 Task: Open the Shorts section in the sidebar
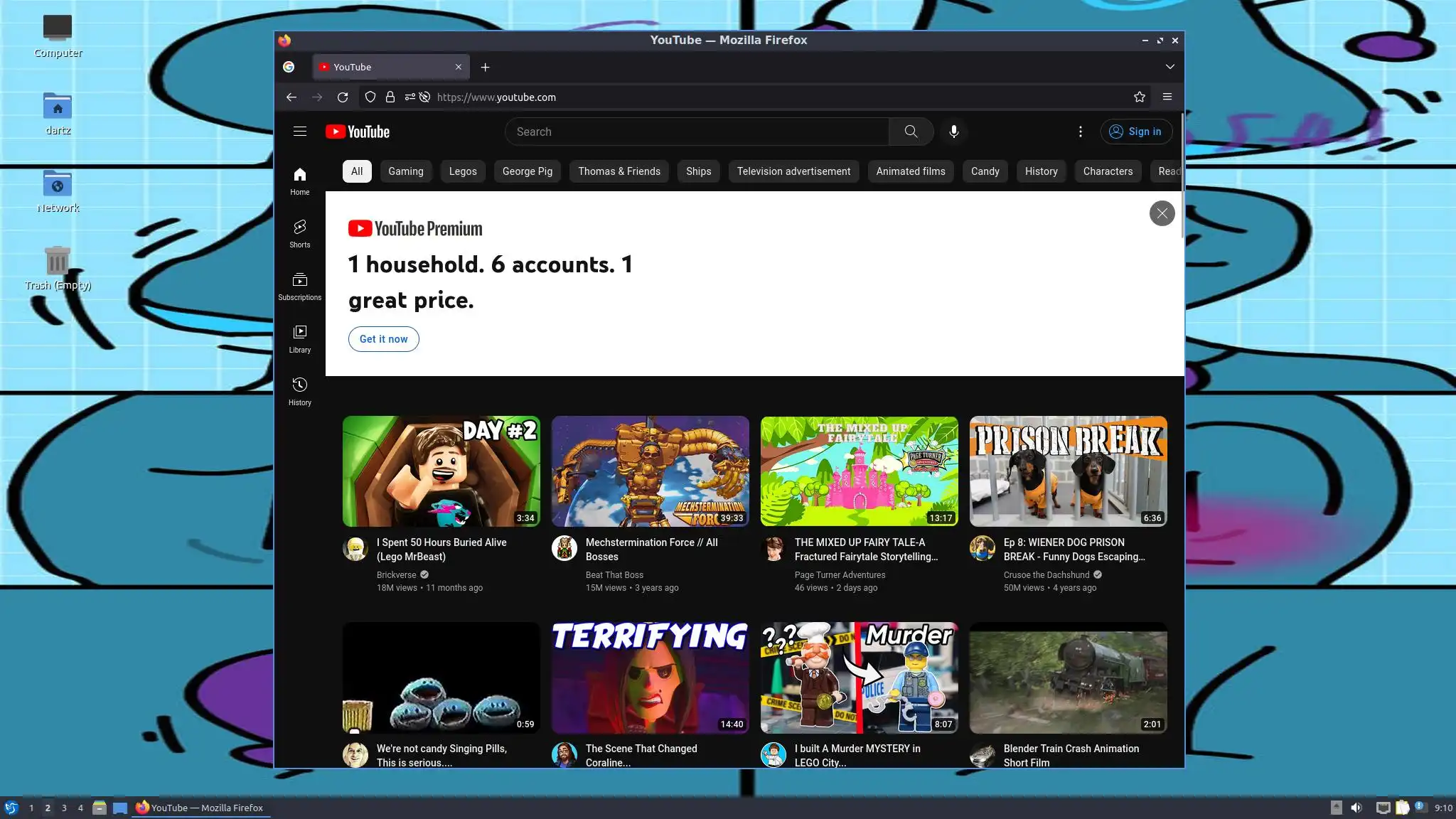[x=299, y=233]
